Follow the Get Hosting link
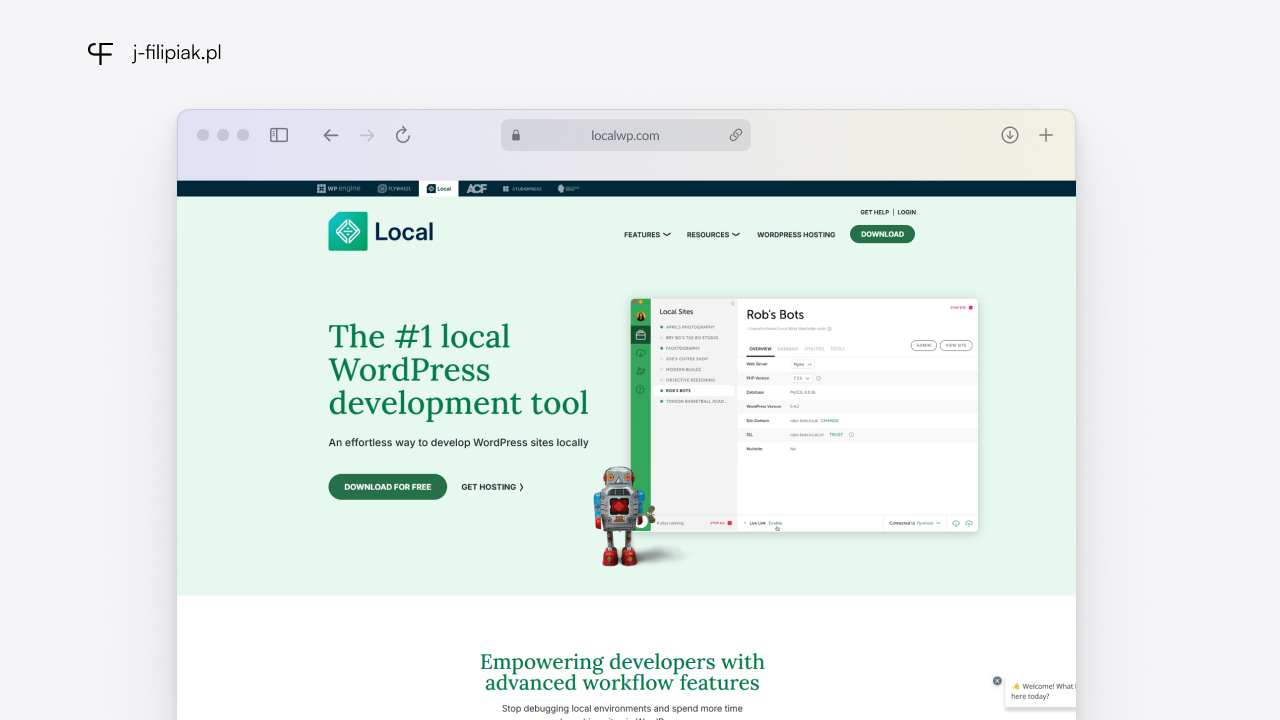The height and width of the screenshot is (720, 1280). tap(492, 487)
